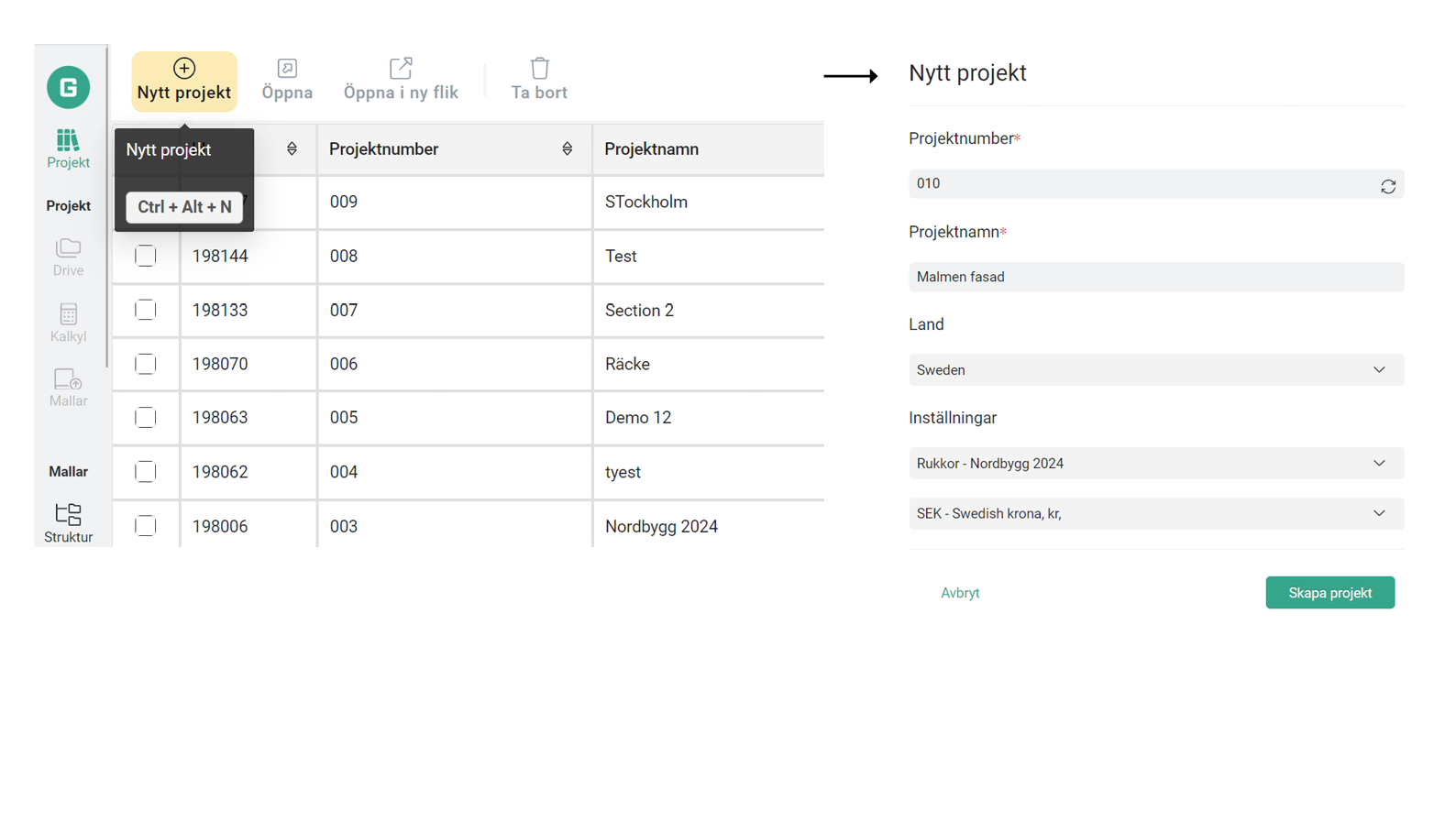Tick the checkbox for project 198006
This screenshot has height=822, width=1456.
point(145,526)
